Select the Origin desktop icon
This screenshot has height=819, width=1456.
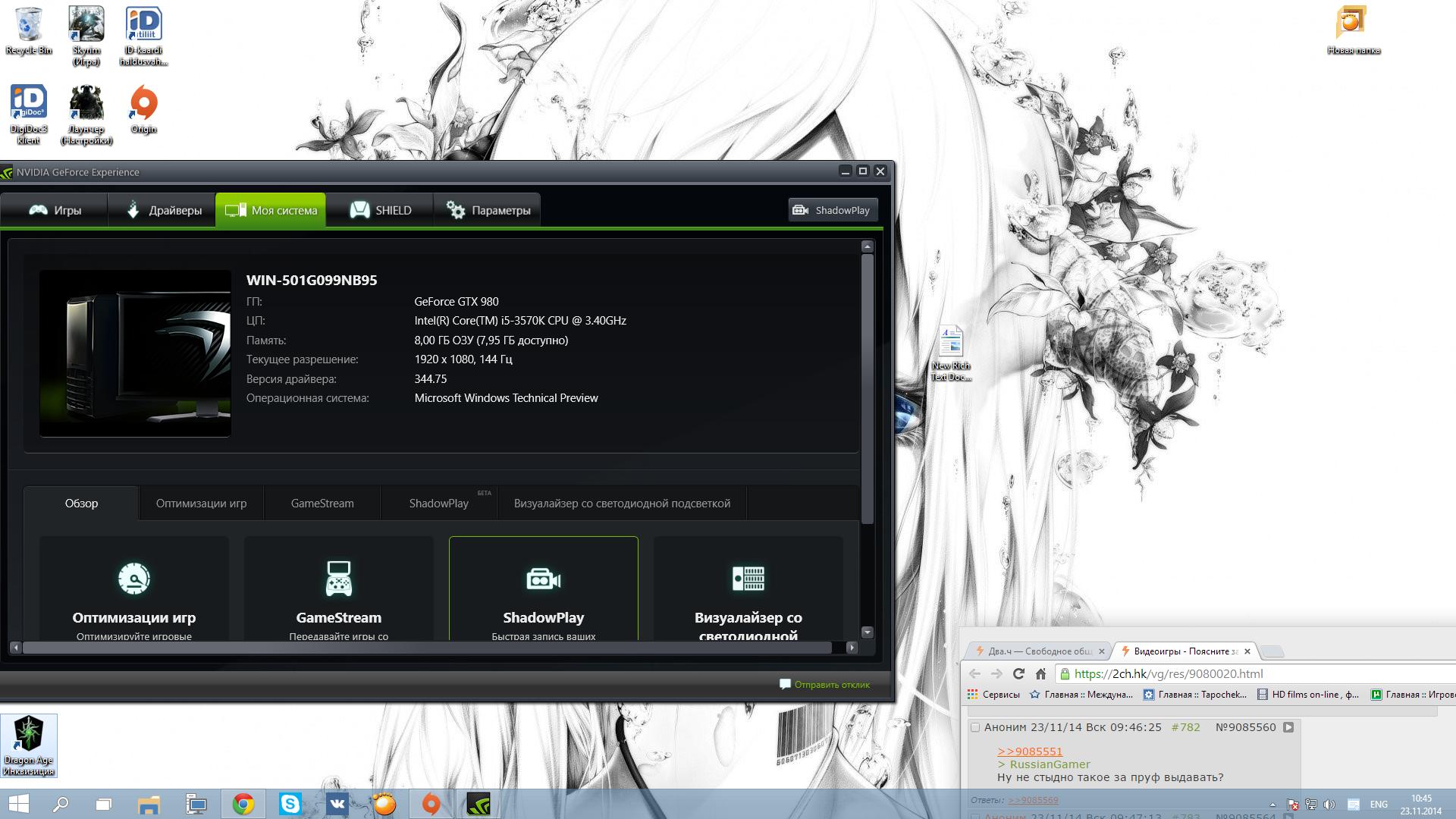[143, 109]
